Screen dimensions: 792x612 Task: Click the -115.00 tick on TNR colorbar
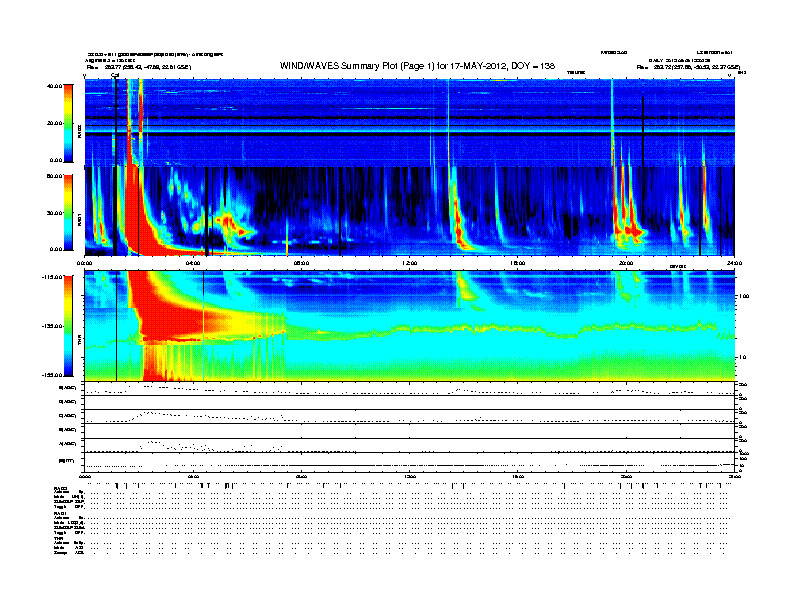pos(52,277)
